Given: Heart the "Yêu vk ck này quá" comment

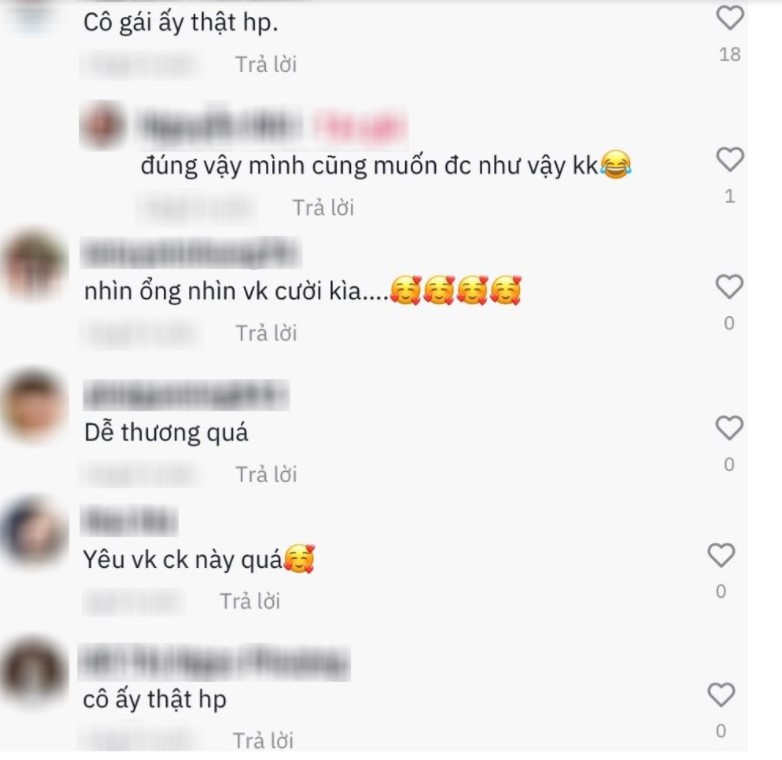Looking at the screenshot, I should tap(721, 555).
